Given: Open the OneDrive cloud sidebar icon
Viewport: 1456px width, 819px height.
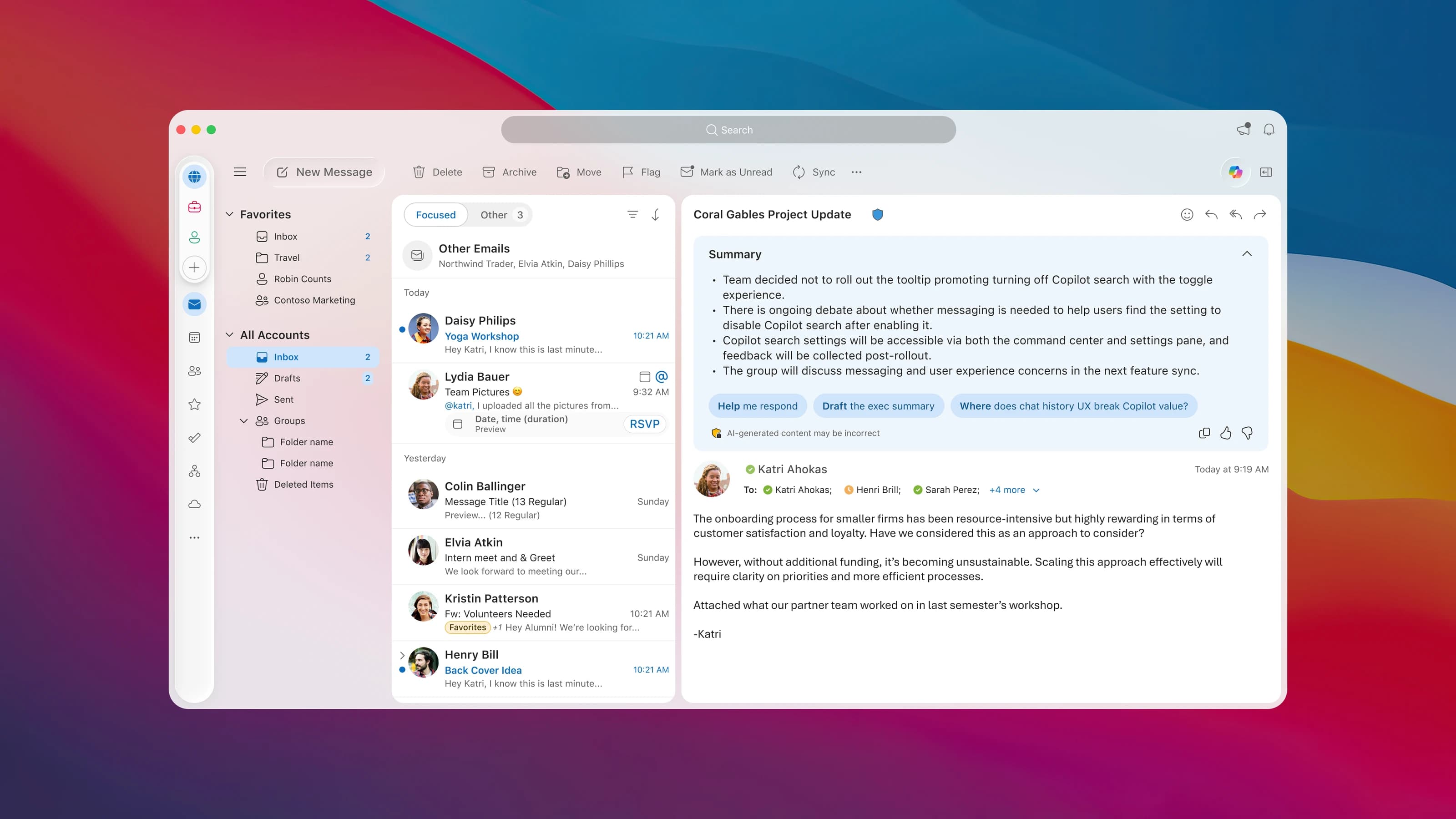Looking at the screenshot, I should 194,504.
